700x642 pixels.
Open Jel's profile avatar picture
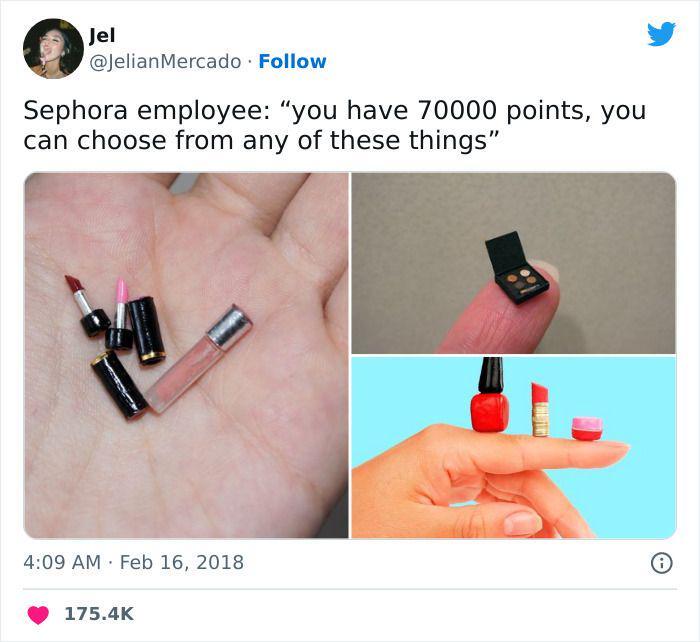[53, 49]
